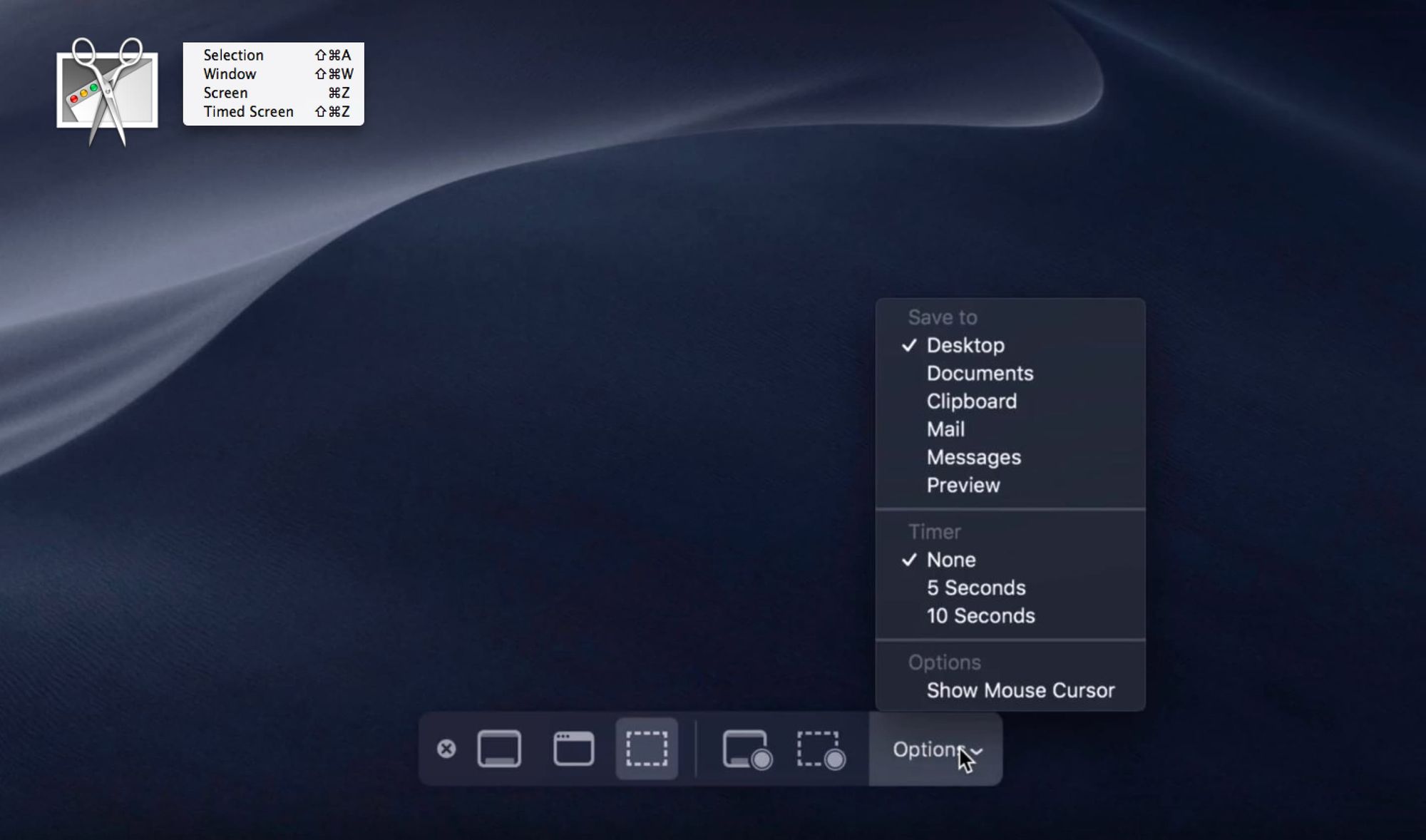Save screenshot to Messages
This screenshot has height=840, width=1426.
tap(973, 457)
